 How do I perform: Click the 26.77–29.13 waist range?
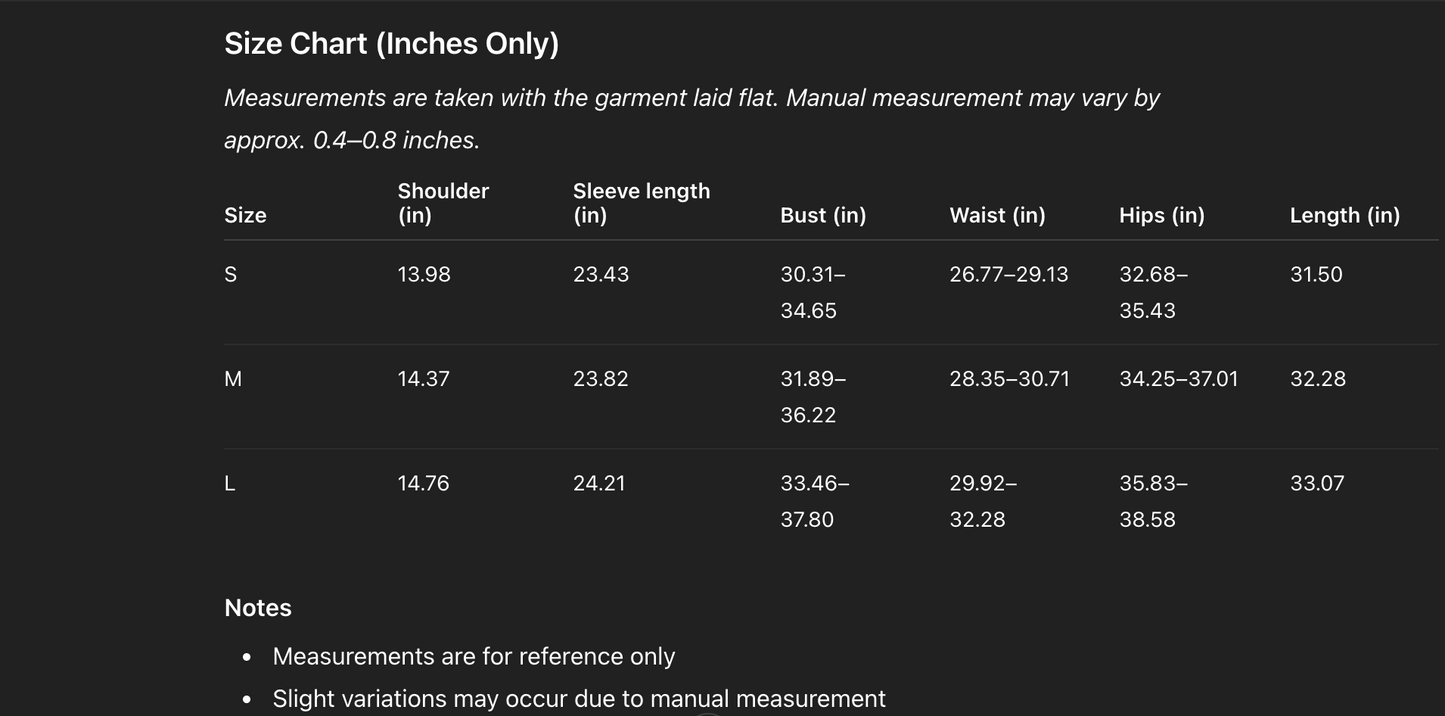(1008, 275)
